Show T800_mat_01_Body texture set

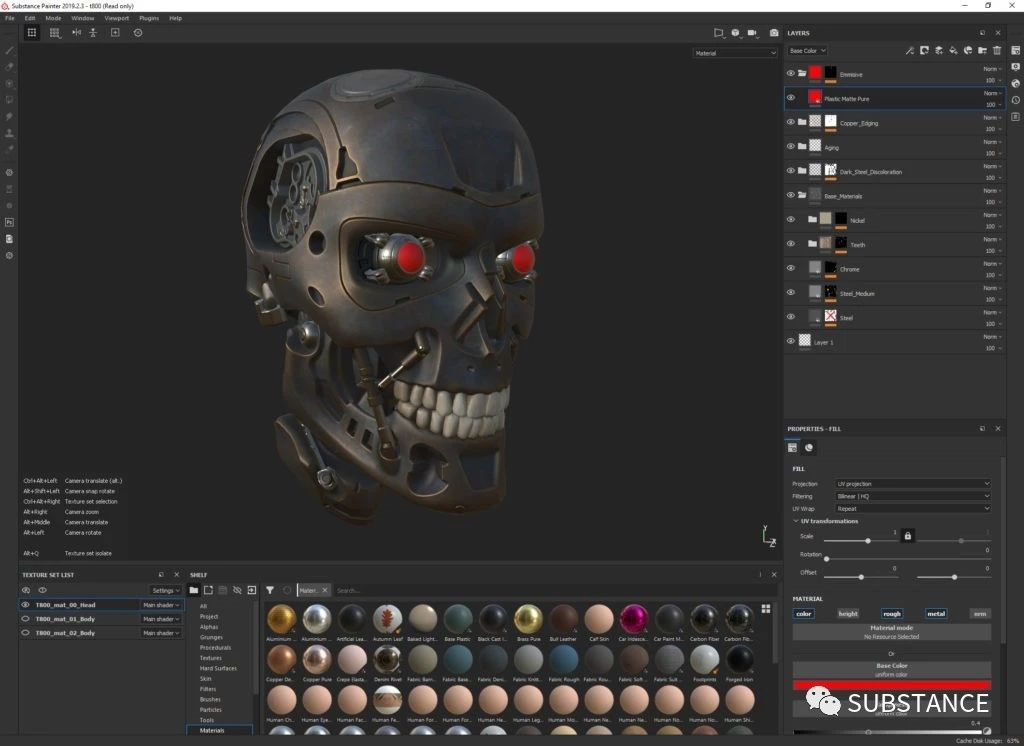pyautogui.click(x=25, y=619)
